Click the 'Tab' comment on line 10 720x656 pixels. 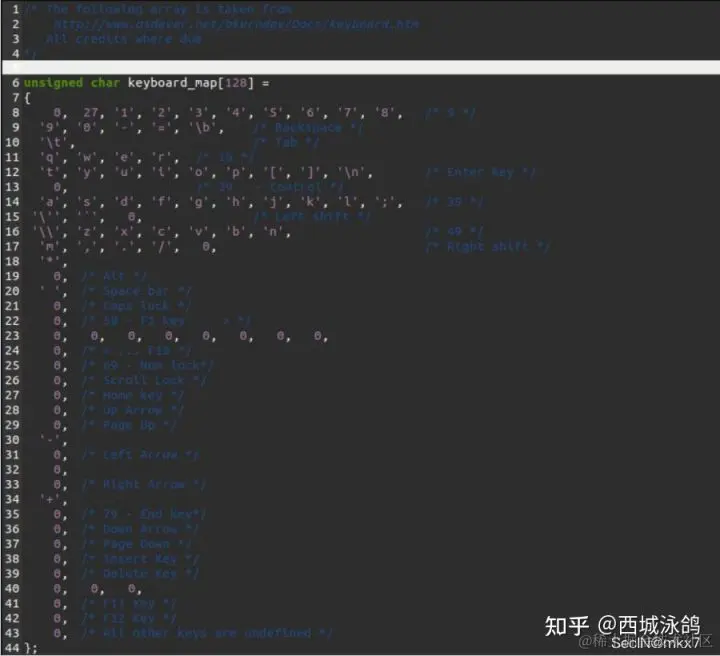coord(286,142)
